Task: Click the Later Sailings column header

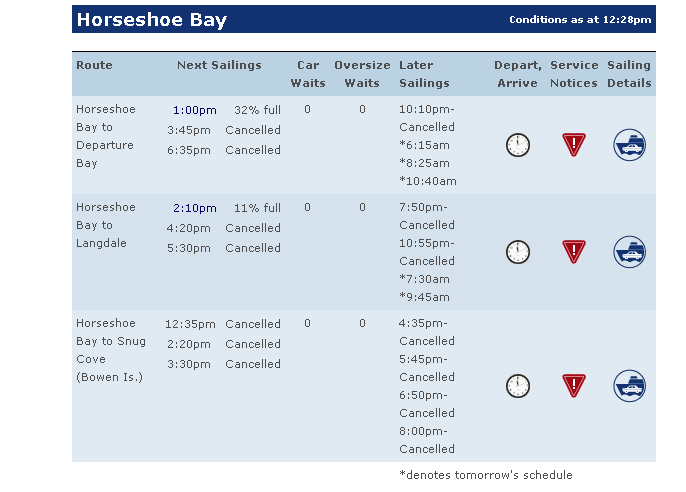Action: coord(424,74)
